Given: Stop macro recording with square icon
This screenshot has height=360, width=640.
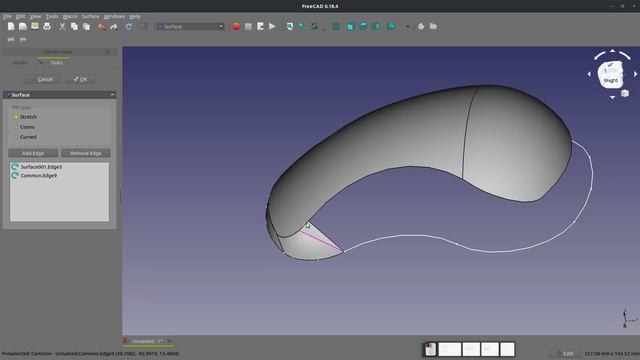Looking at the screenshot, I should [x=248, y=27].
